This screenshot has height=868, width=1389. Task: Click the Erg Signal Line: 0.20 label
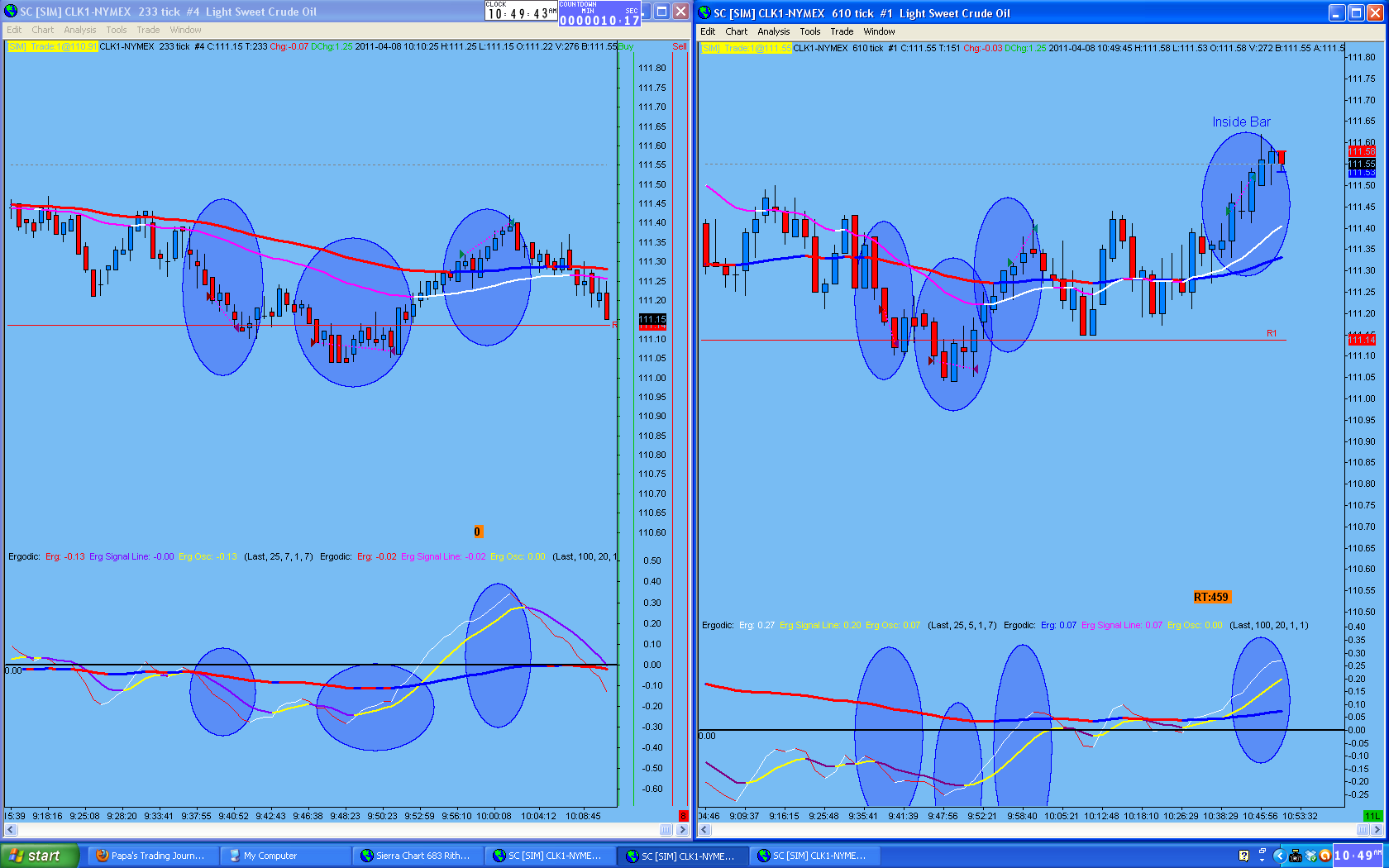pos(820,625)
